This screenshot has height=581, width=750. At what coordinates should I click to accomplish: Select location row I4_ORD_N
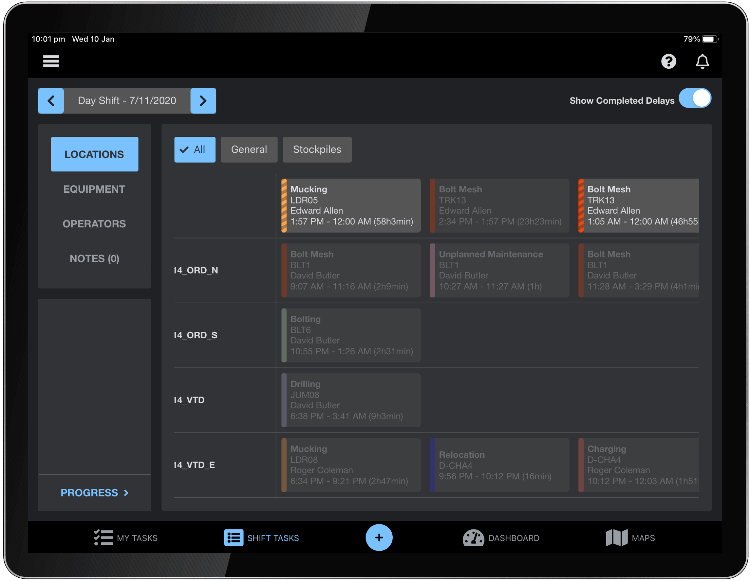tap(196, 271)
